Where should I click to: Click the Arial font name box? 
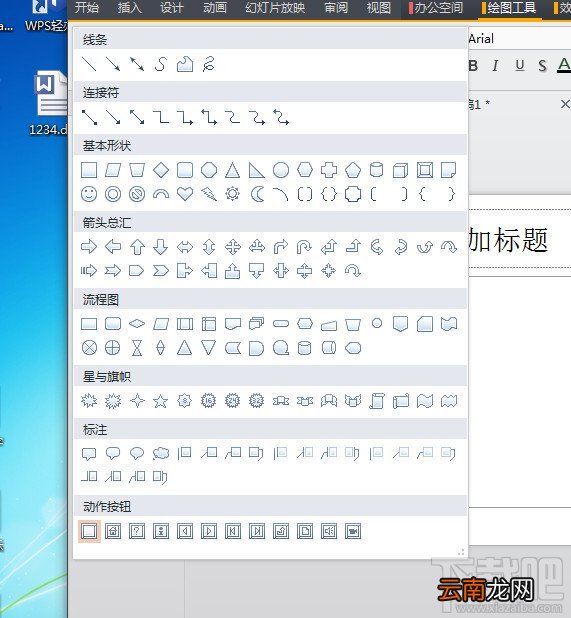(x=519, y=39)
